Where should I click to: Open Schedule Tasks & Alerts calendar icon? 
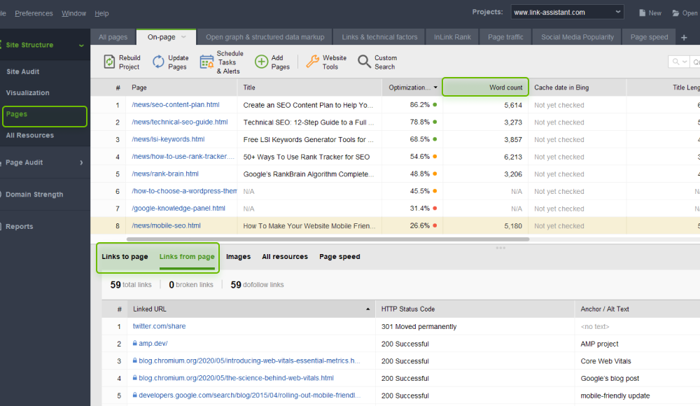pos(206,62)
